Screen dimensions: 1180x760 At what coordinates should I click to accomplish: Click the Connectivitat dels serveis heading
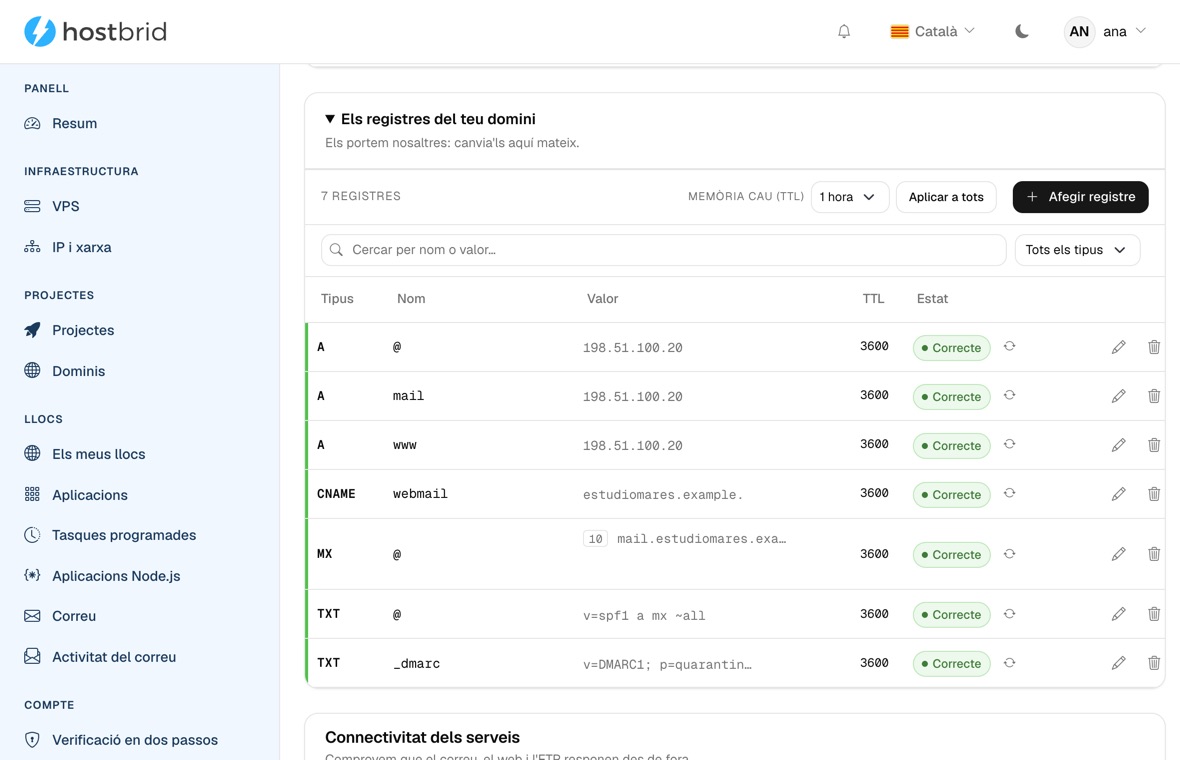(422, 737)
